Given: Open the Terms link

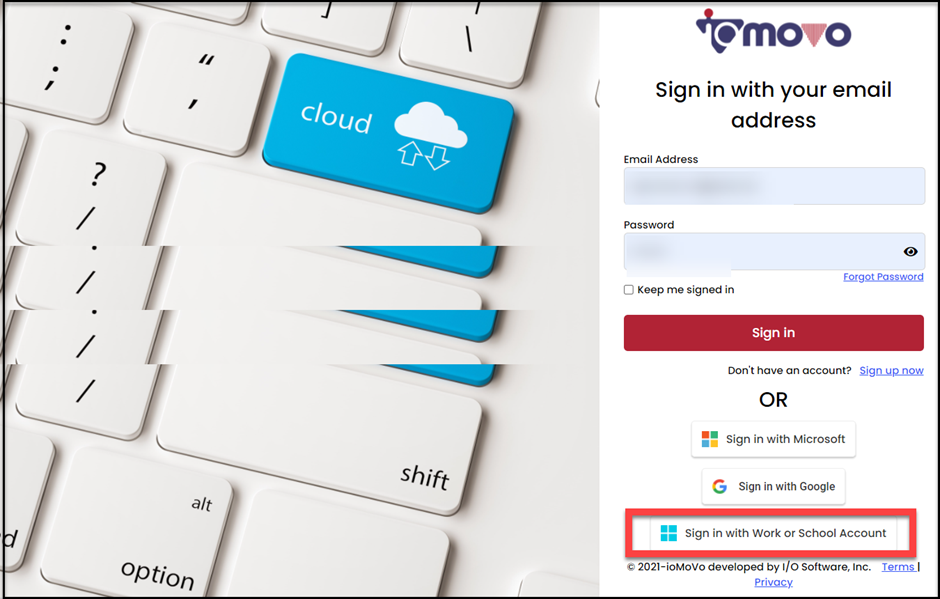Looking at the screenshot, I should click(898, 567).
